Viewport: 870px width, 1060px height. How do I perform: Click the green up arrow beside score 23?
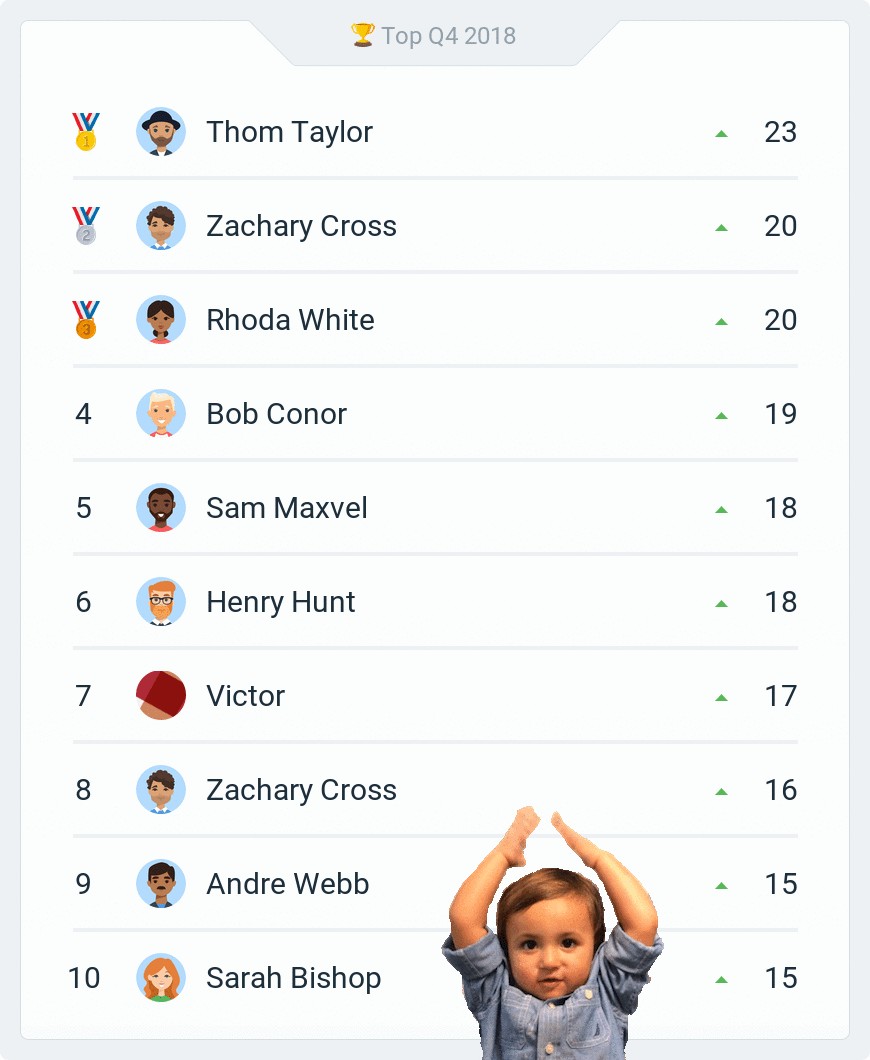tap(721, 133)
